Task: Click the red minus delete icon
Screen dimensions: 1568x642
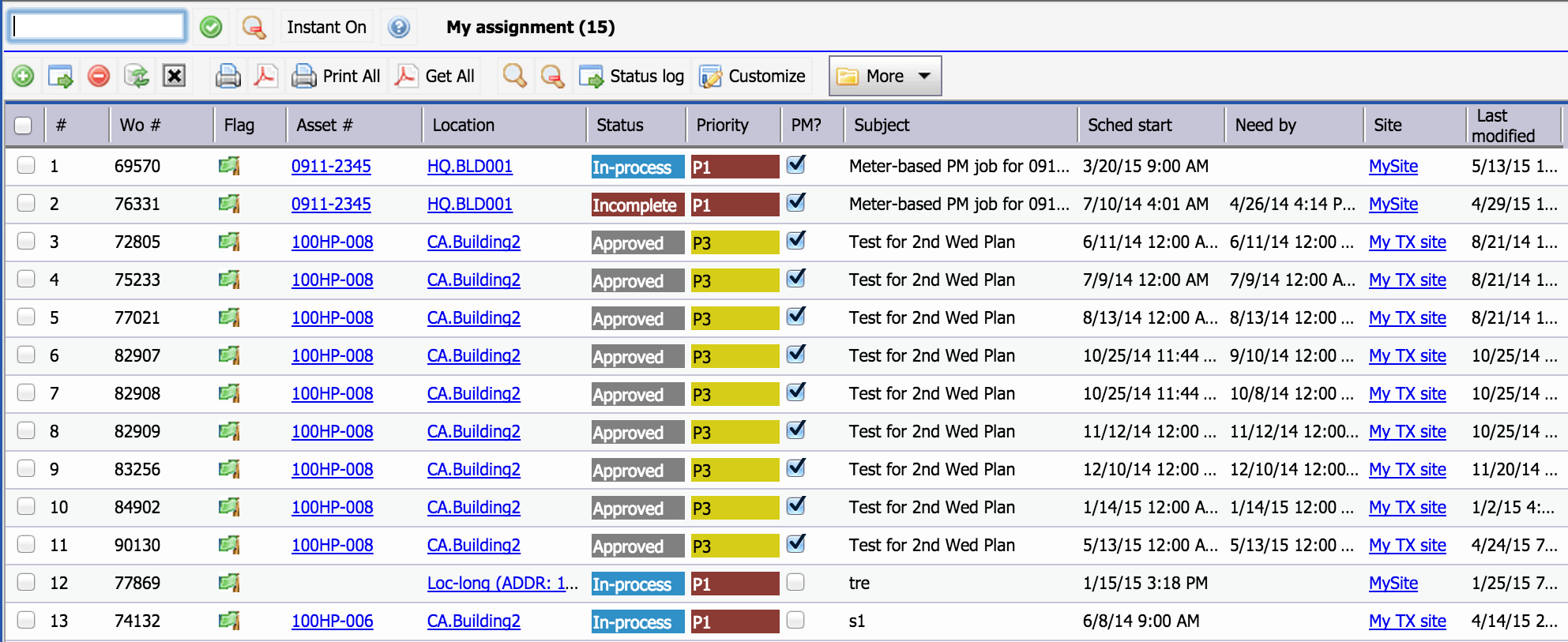Action: pyautogui.click(x=99, y=76)
